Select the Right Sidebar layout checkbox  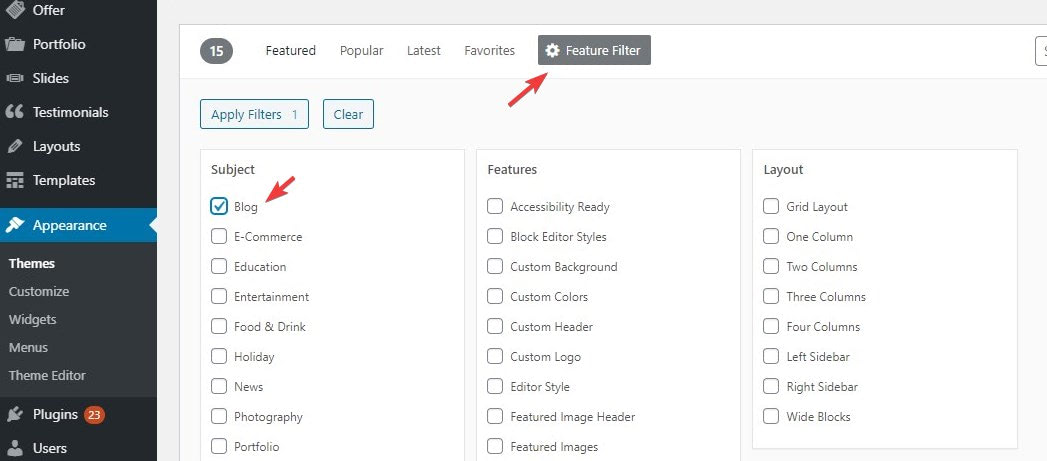click(771, 386)
